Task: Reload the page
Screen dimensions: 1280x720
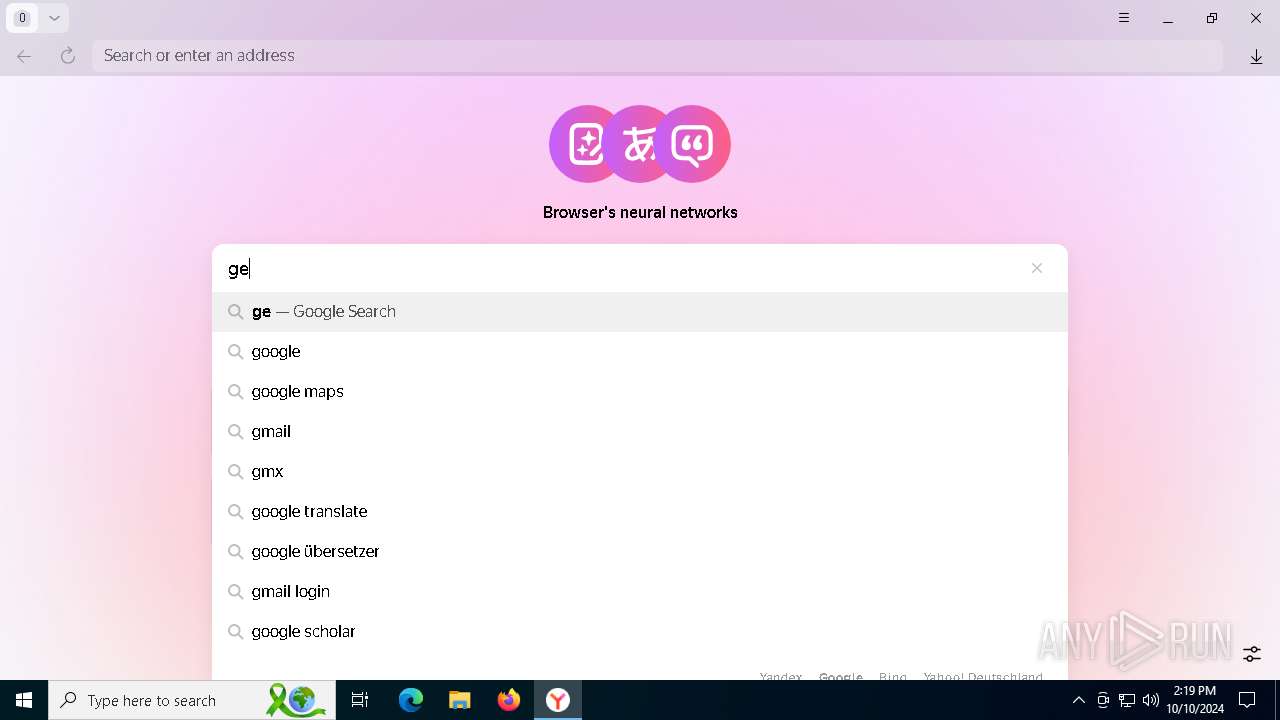Action: pos(67,56)
